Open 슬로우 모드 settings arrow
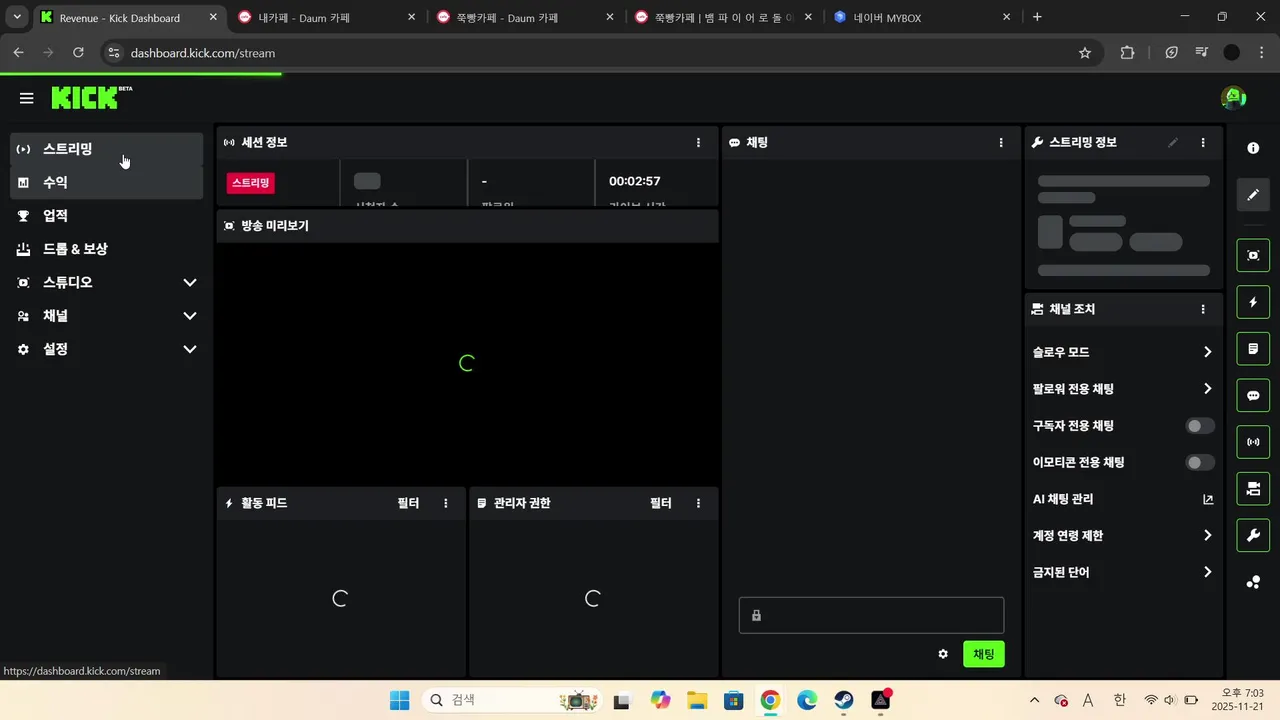The image size is (1280, 720). coord(1207,352)
